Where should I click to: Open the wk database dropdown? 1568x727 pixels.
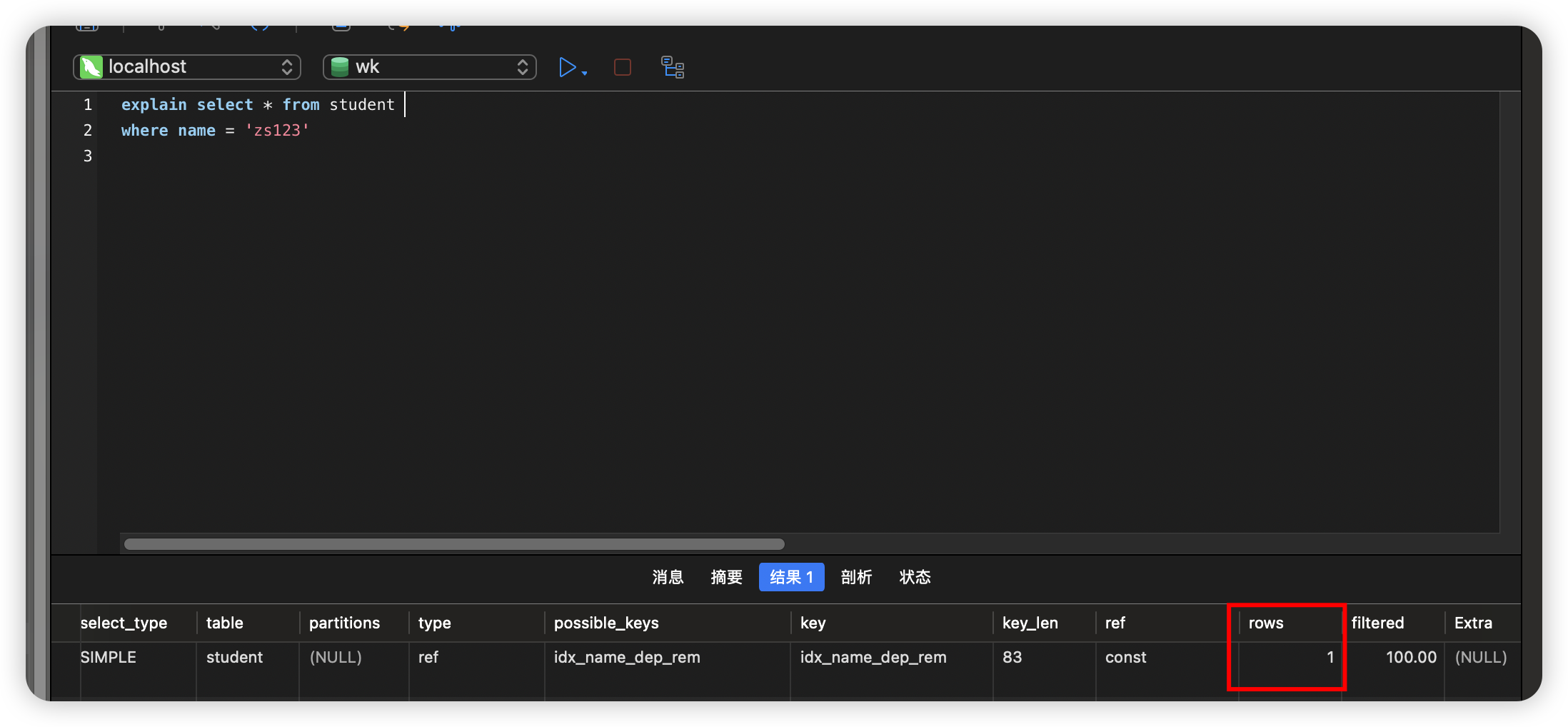(430, 67)
